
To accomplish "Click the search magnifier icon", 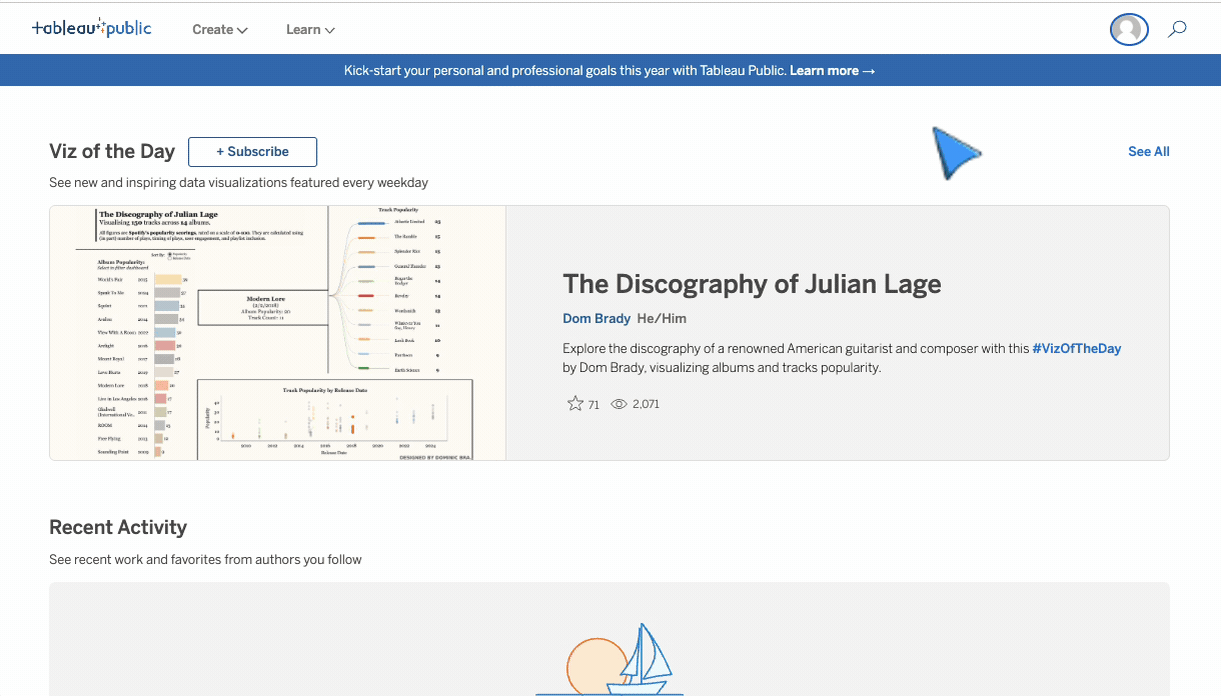I will coord(1178,29).
